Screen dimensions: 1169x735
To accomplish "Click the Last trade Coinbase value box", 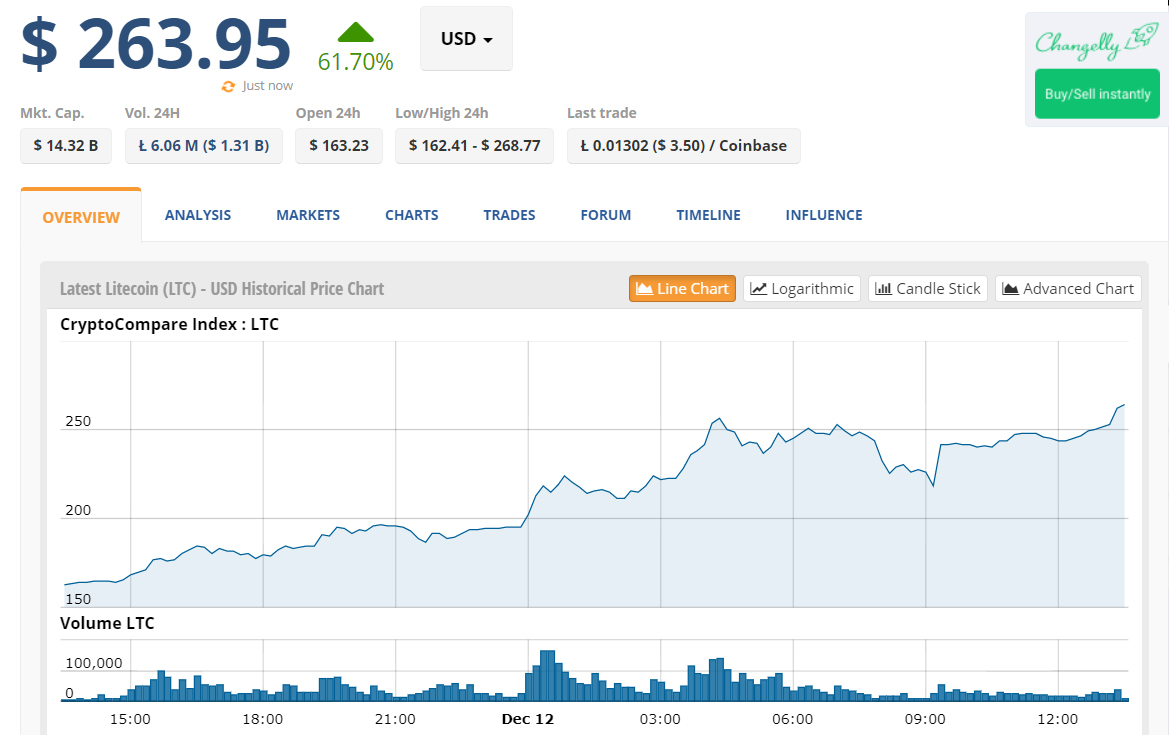I will [684, 145].
